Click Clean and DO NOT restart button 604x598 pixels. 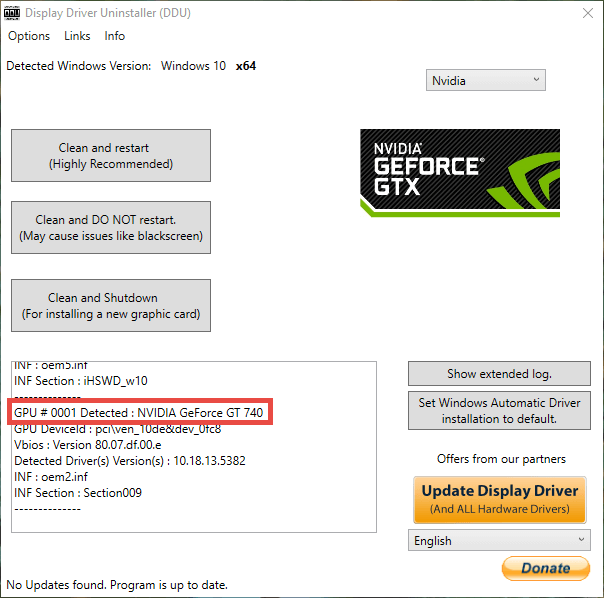tap(111, 227)
